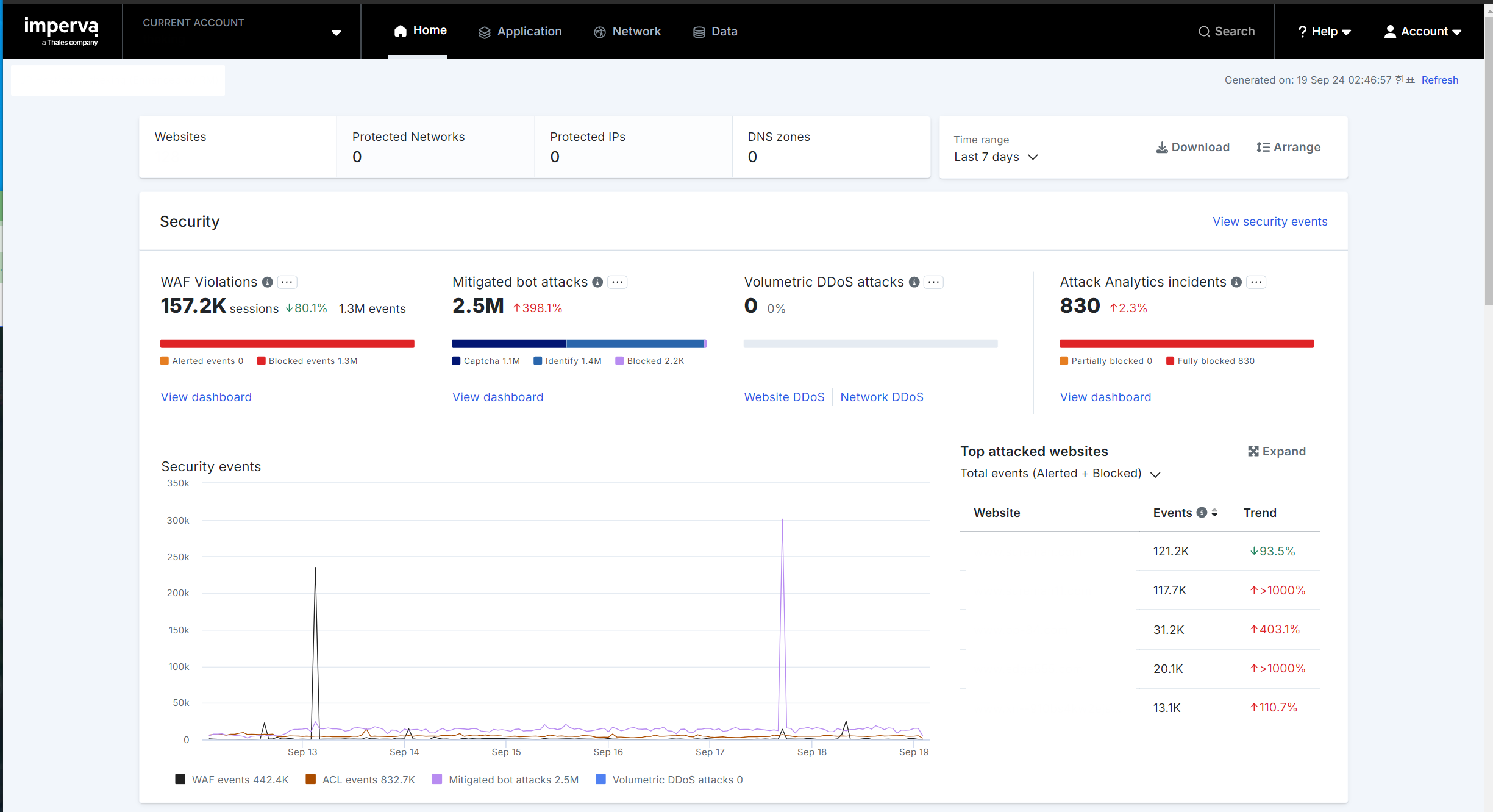
Task: Open the Websites summary card
Action: (x=238, y=147)
